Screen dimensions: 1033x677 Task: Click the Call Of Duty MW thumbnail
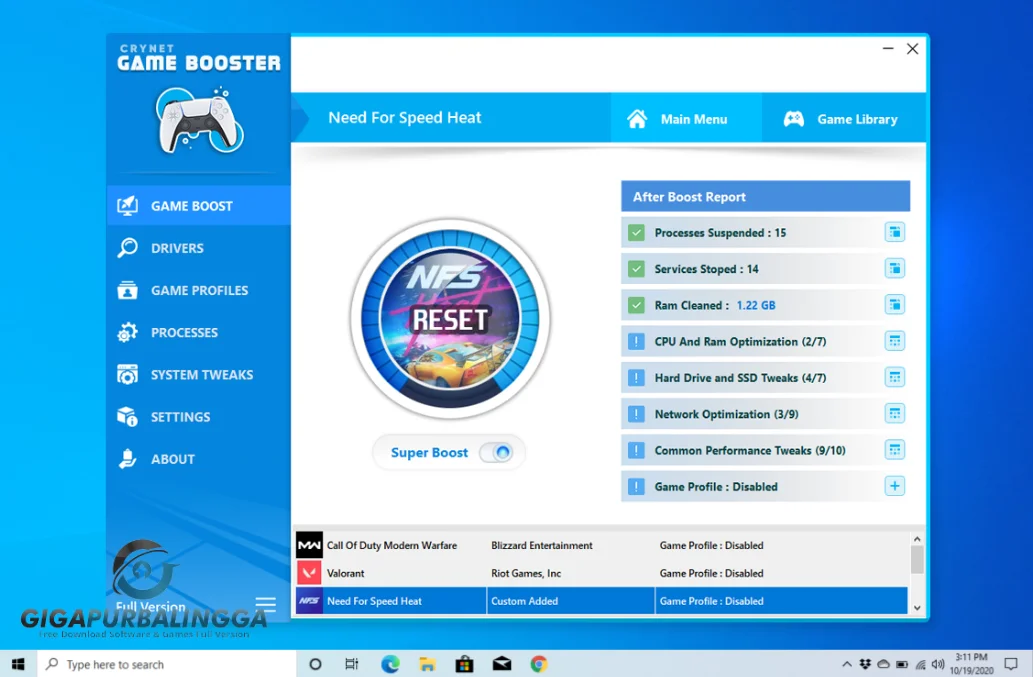308,545
